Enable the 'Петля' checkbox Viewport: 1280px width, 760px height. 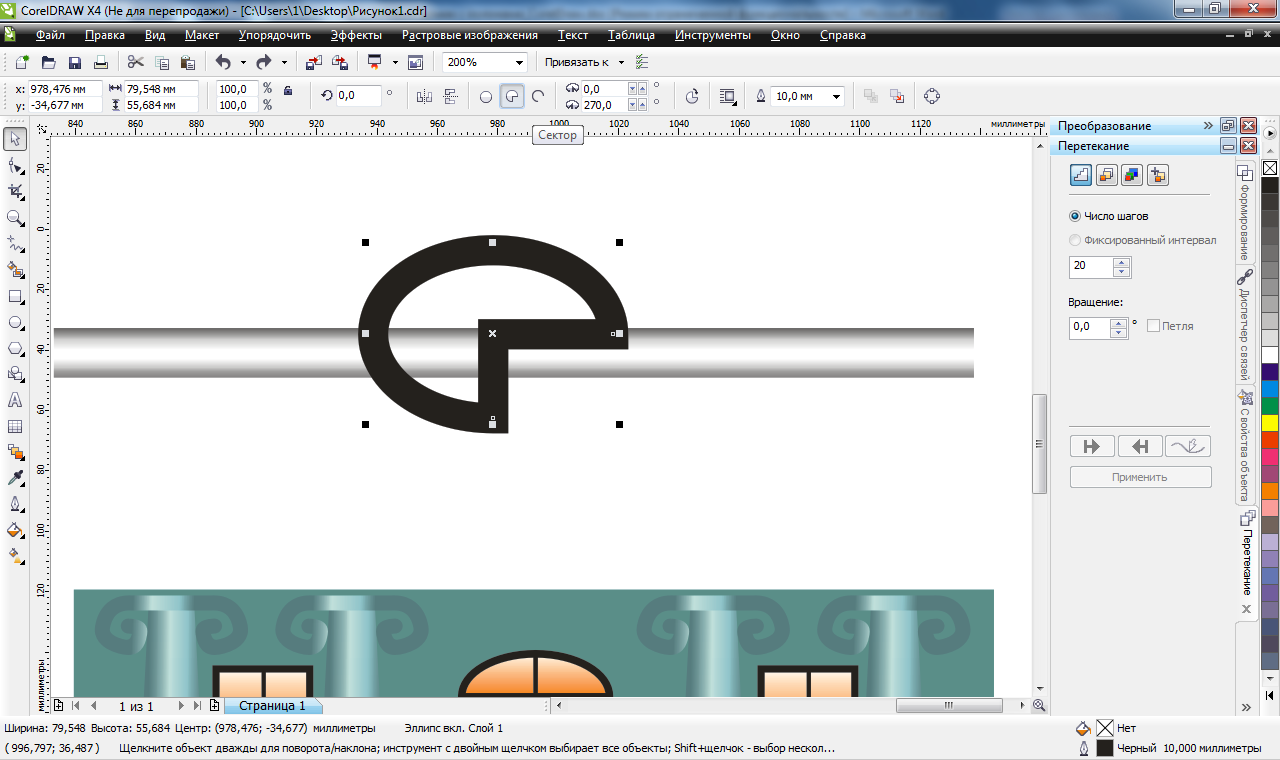(1154, 326)
